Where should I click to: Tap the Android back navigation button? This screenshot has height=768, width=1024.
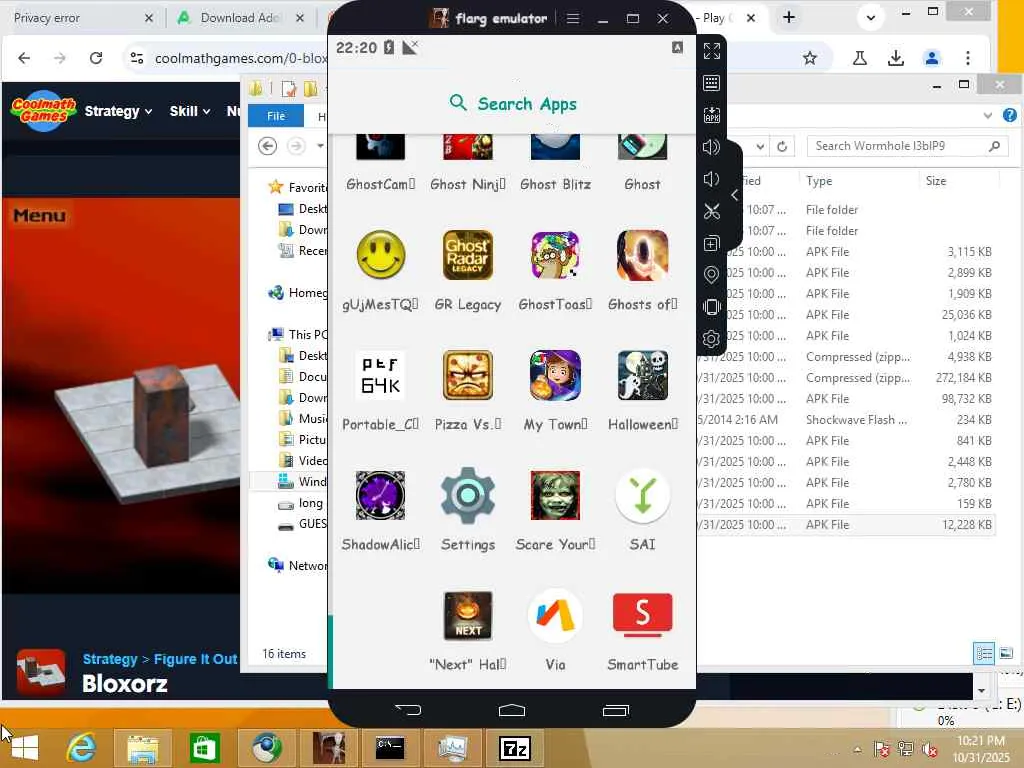(x=408, y=709)
